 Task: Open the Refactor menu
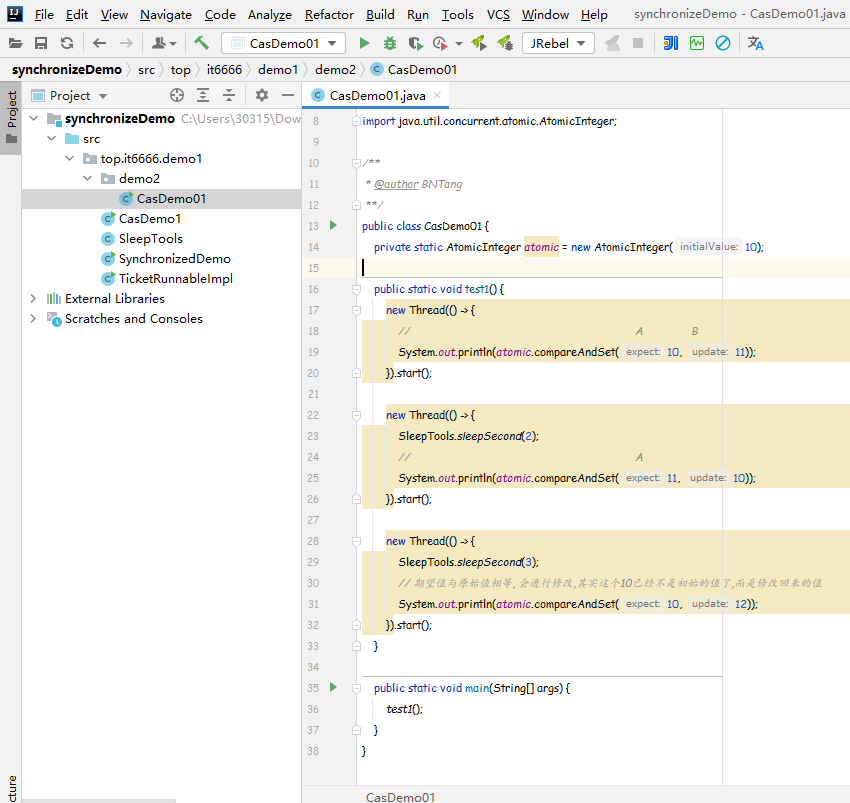click(x=329, y=14)
